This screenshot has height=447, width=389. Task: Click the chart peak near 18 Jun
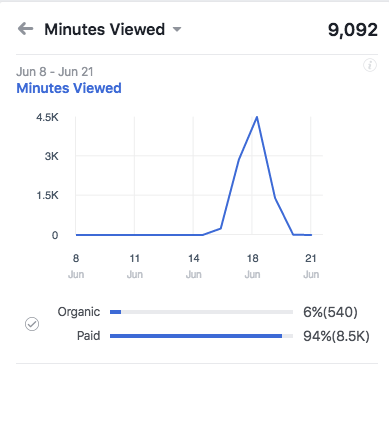coord(257,117)
